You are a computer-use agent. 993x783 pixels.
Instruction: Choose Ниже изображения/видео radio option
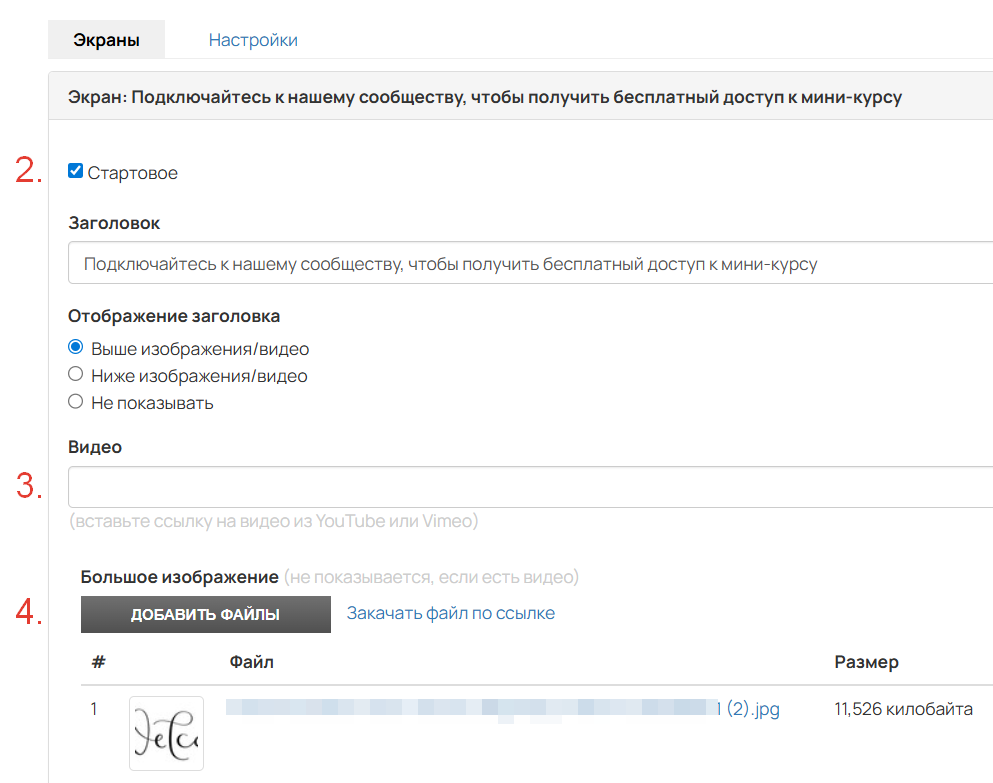75,375
